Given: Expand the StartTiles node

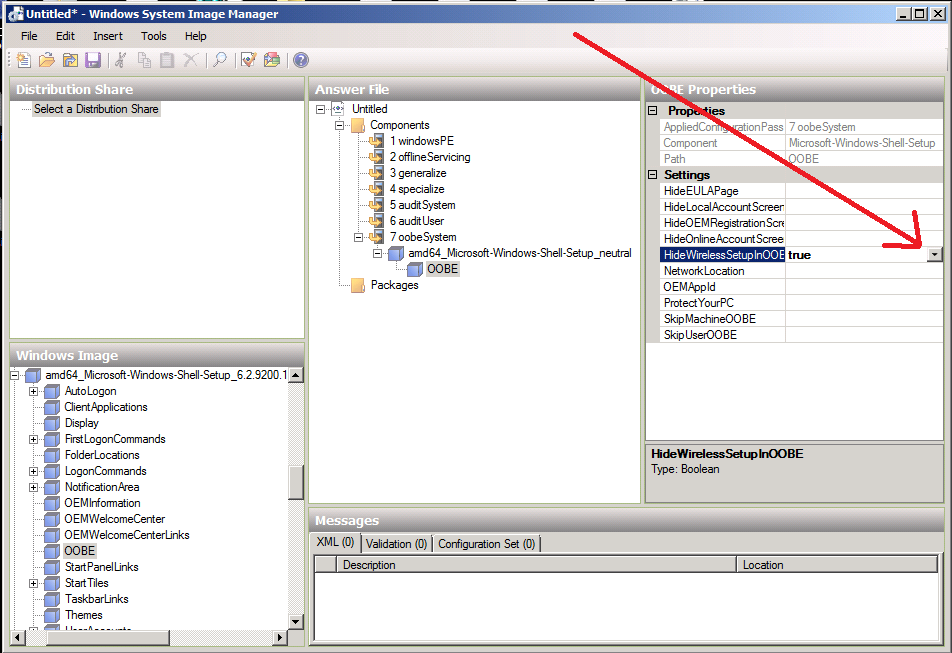Looking at the screenshot, I should [x=33, y=583].
